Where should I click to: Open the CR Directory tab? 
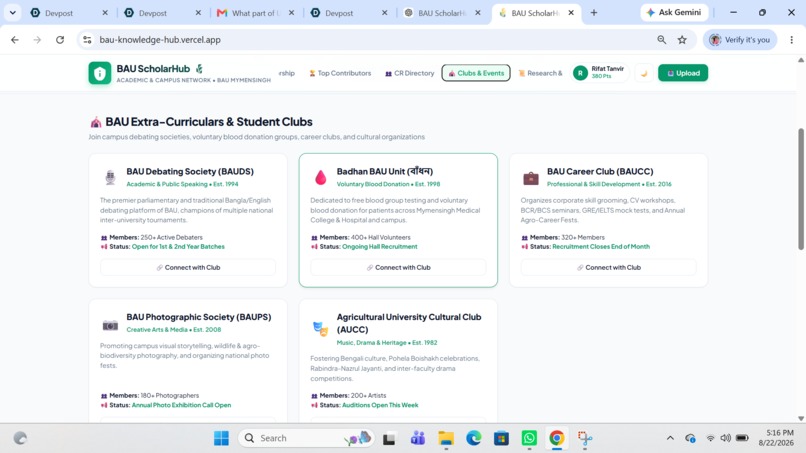click(410, 73)
